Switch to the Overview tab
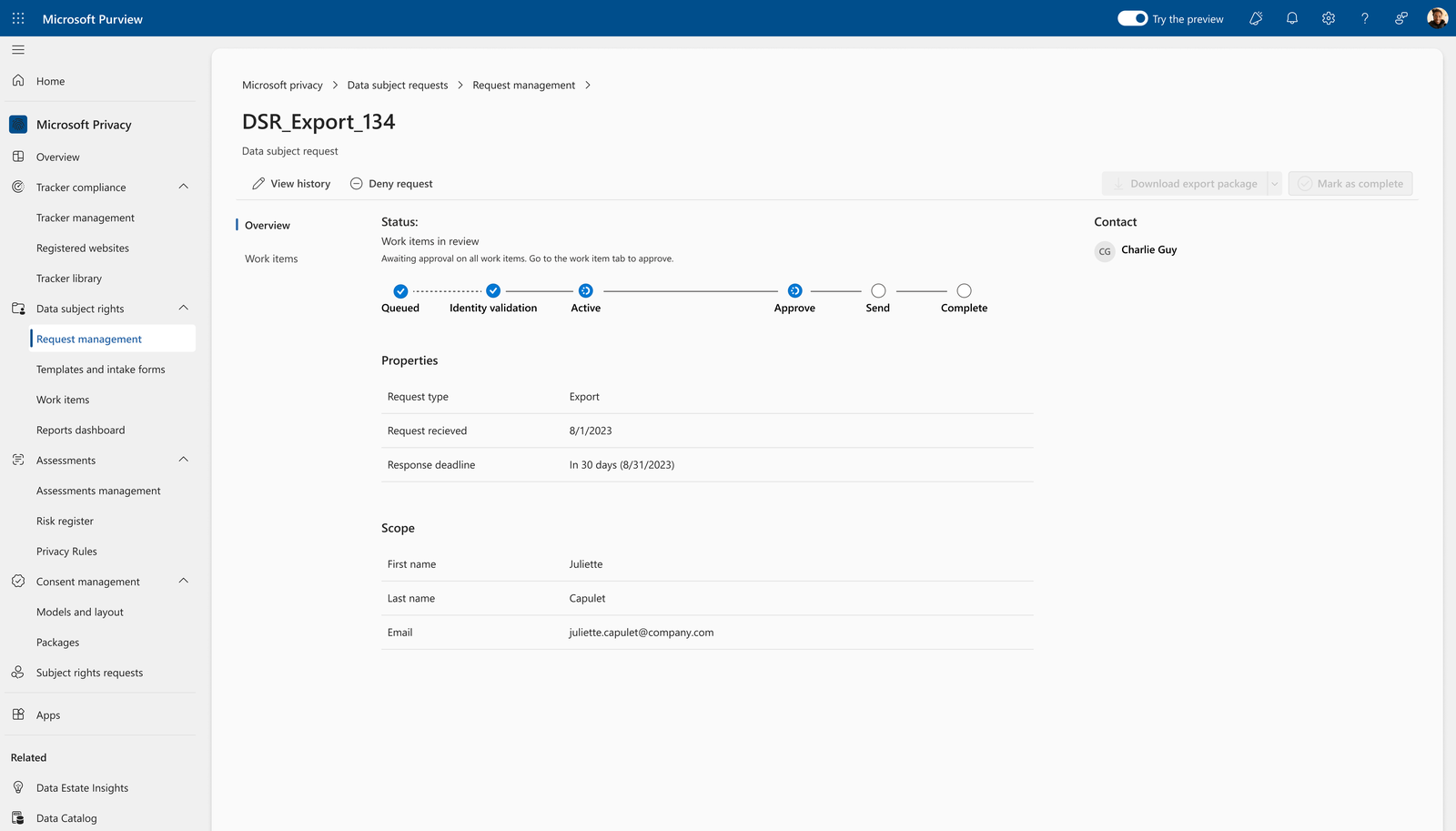Viewport: 1456px width, 831px height. pos(268,225)
